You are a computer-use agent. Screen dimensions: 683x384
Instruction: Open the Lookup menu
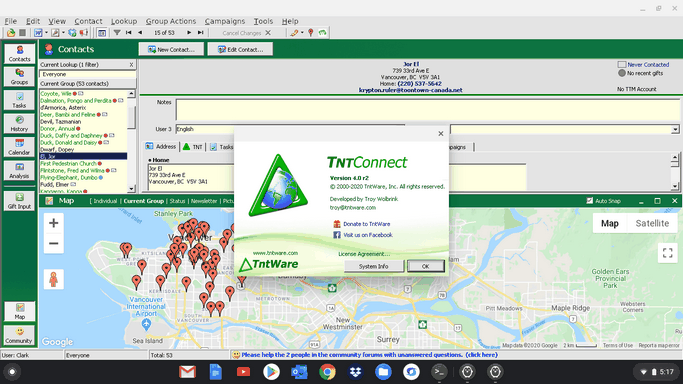click(x=124, y=21)
